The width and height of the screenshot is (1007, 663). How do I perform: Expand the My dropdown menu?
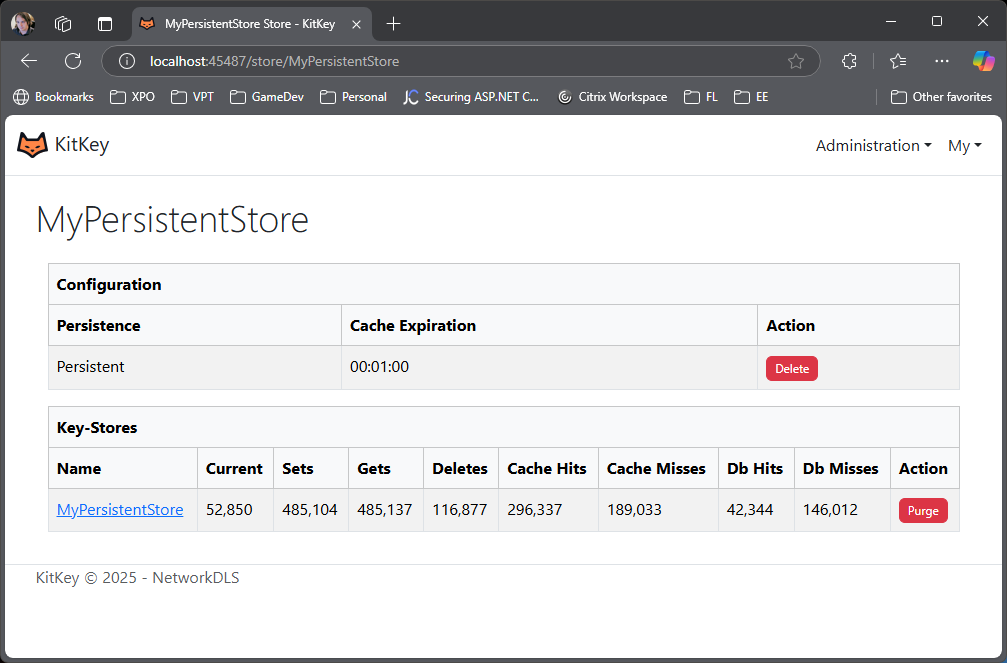pos(964,146)
